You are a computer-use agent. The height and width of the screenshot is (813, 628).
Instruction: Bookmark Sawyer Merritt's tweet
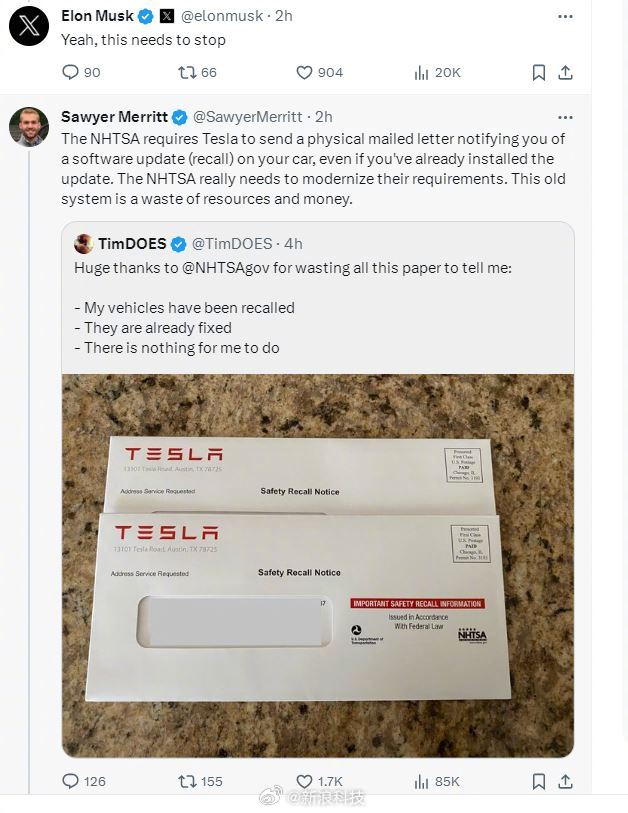coord(539,781)
